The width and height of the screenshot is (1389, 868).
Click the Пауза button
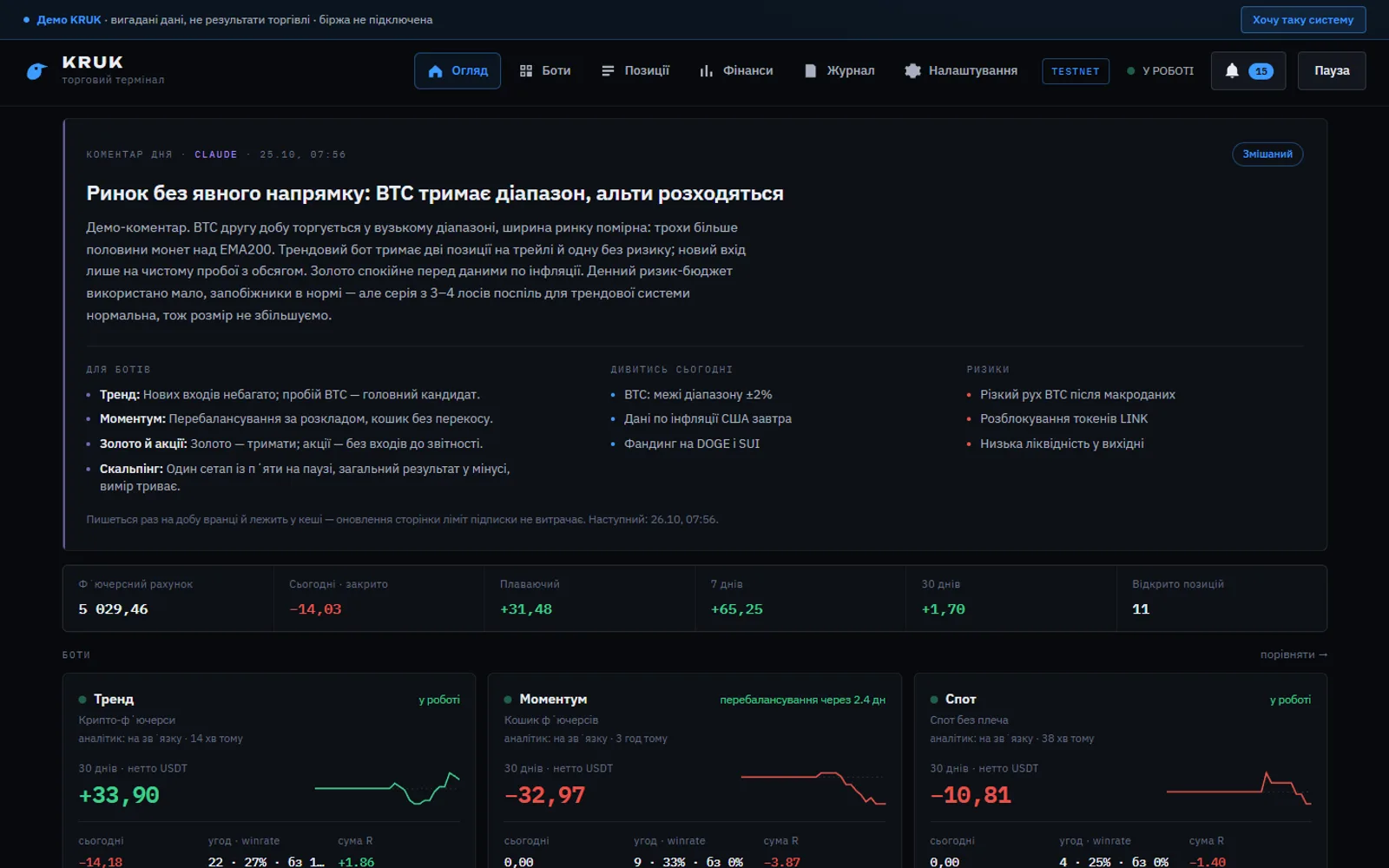pos(1332,71)
